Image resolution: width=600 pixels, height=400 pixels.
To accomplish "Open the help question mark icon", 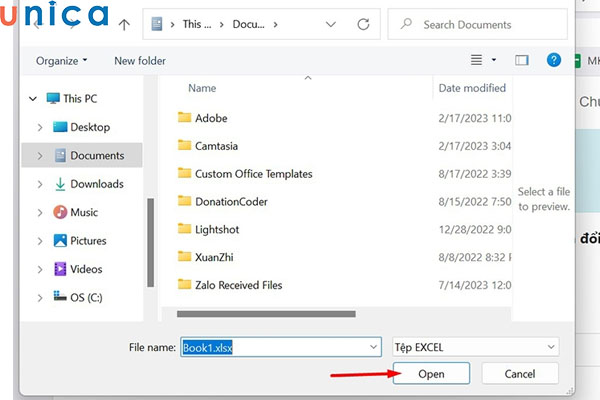I will coord(554,60).
